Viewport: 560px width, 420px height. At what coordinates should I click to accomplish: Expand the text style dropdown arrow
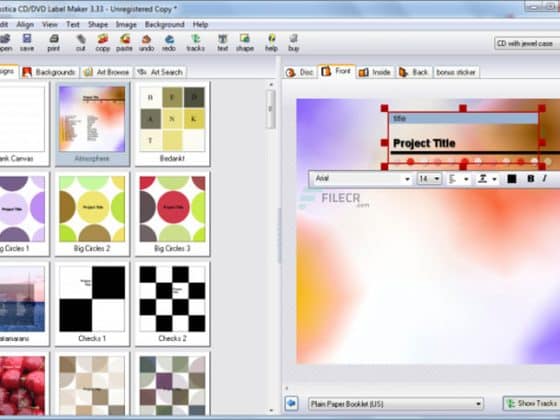[x=494, y=179]
